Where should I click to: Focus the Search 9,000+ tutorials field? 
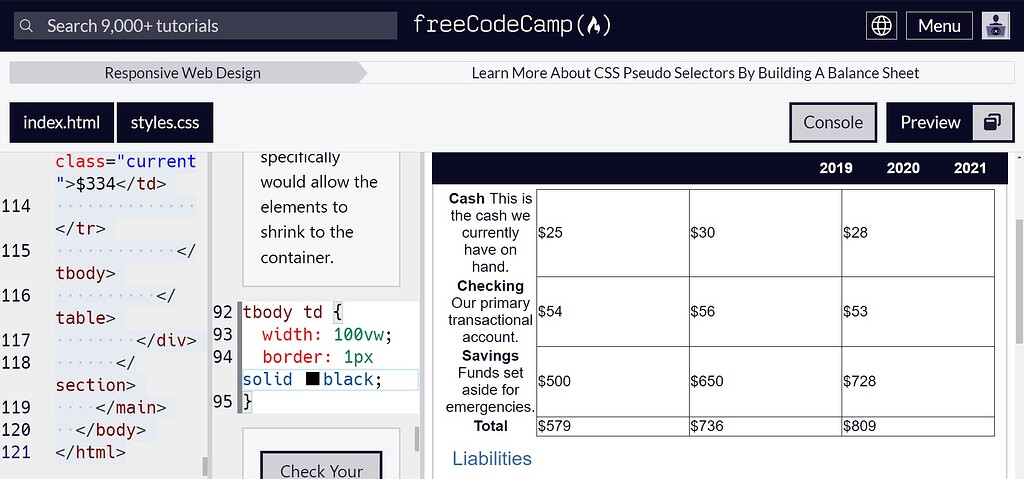(205, 25)
